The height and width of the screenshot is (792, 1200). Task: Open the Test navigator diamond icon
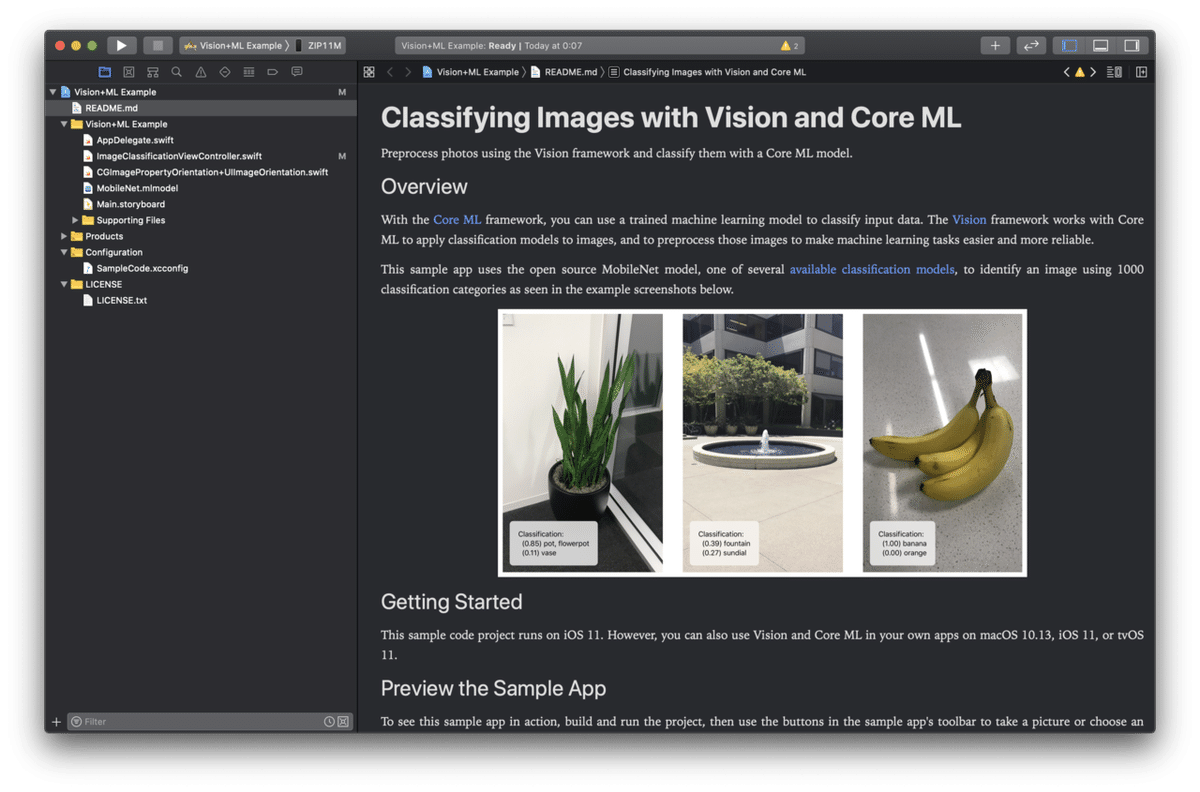click(x=225, y=72)
